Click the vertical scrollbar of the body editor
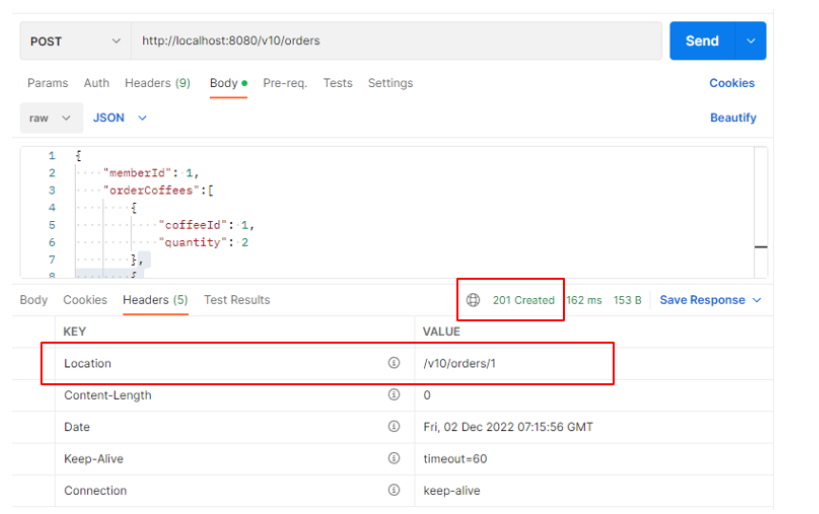 click(x=761, y=212)
